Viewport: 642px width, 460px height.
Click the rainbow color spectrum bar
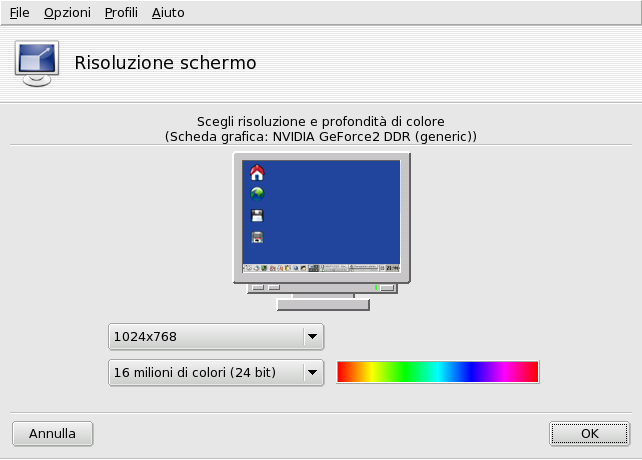(438, 372)
